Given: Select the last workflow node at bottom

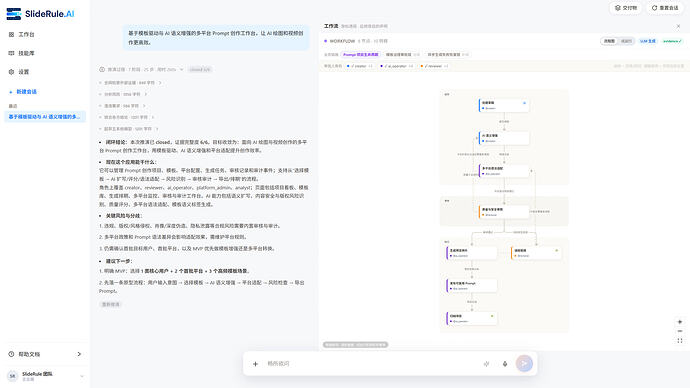Looking at the screenshot, I should pos(472,318).
